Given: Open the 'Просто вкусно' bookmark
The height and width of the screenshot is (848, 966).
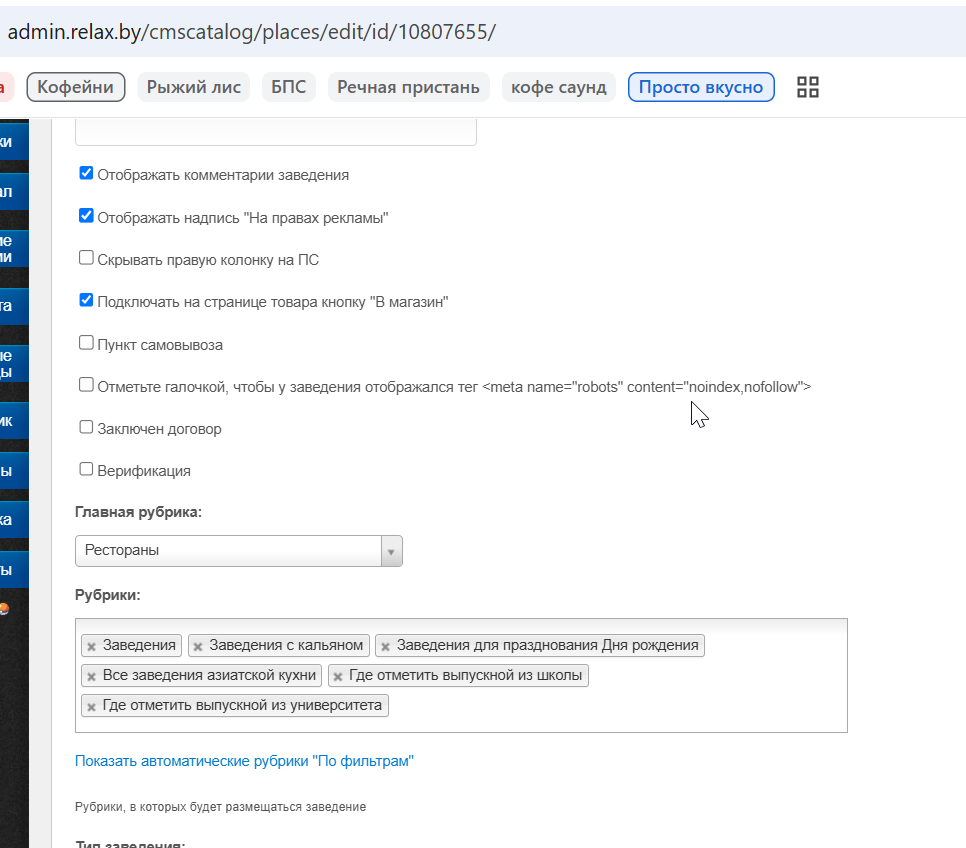Looking at the screenshot, I should pyautogui.click(x=701, y=87).
